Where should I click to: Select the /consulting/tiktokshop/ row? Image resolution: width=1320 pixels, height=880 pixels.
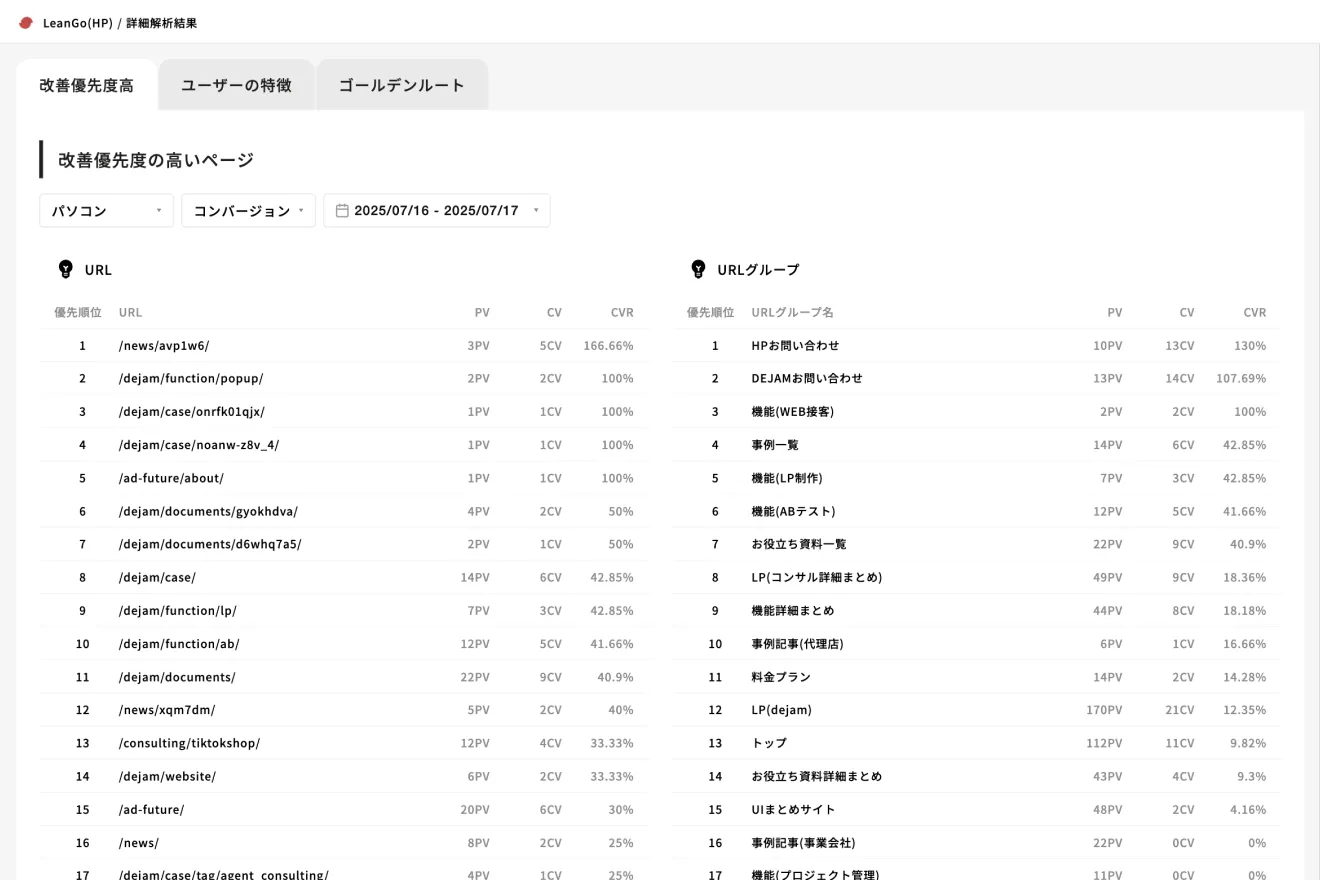pos(189,743)
